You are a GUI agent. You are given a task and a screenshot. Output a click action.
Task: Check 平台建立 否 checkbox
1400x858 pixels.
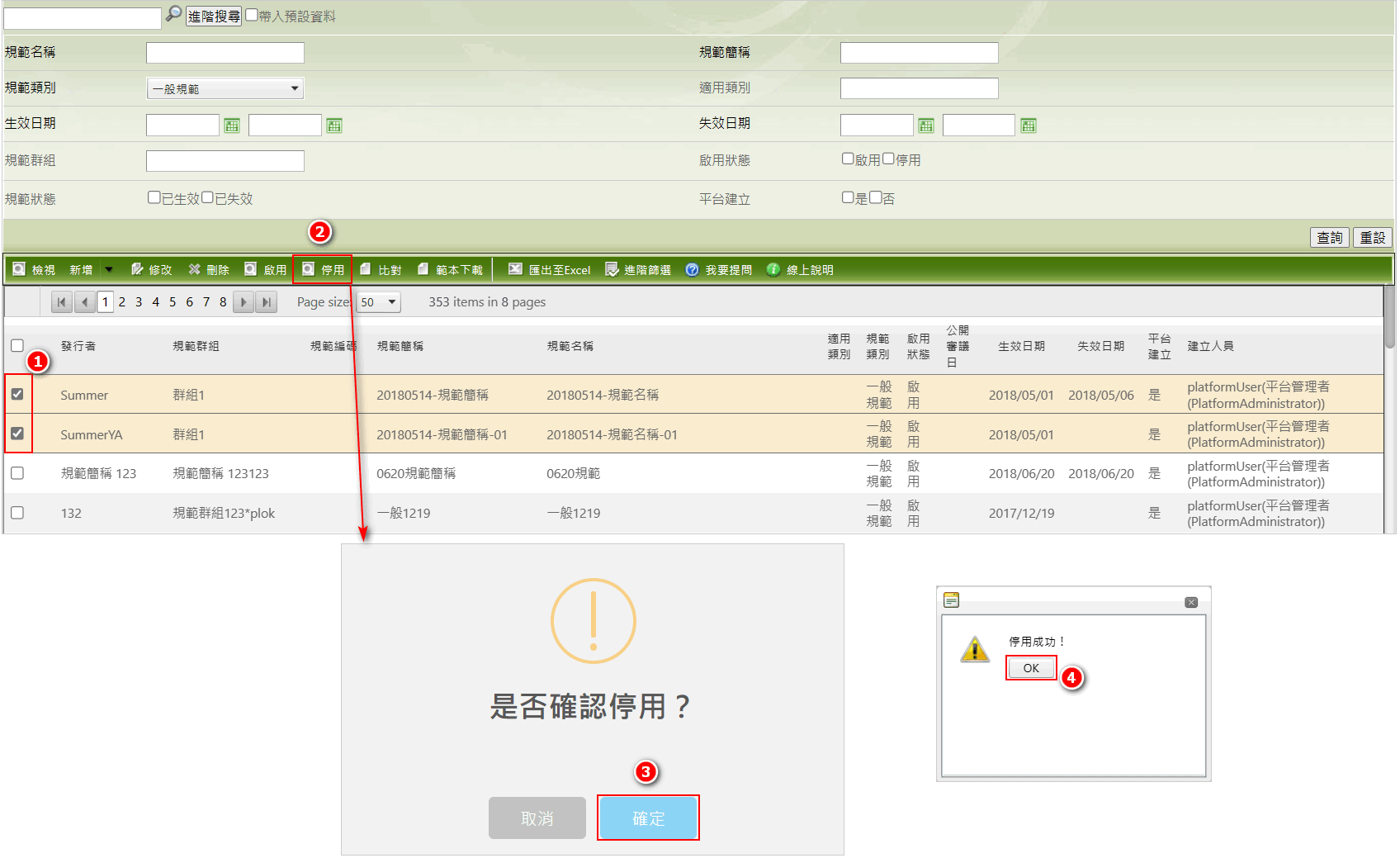(x=875, y=197)
